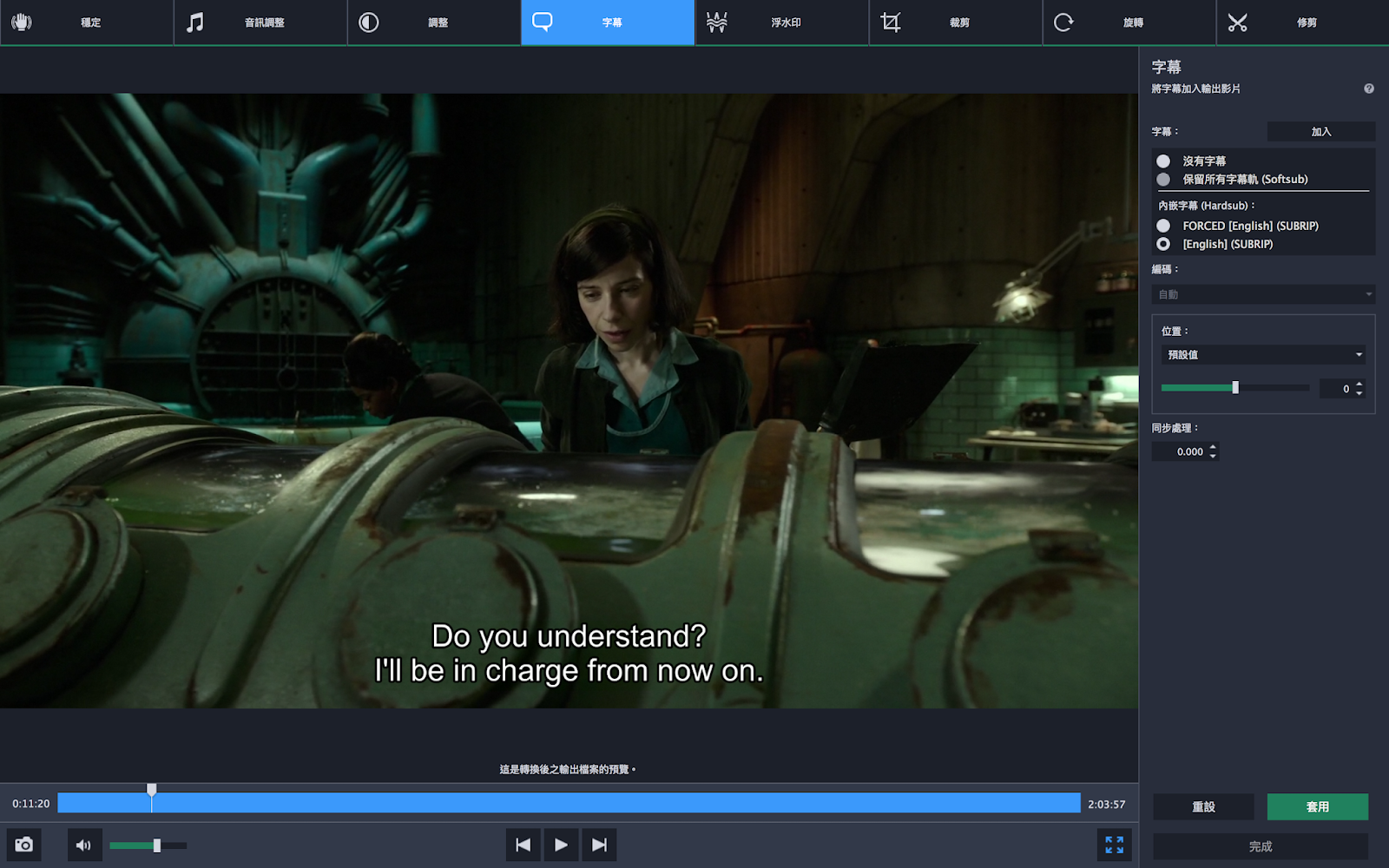Click the speech bubble subtitle icon
The width and height of the screenshot is (1389, 868).
point(543,22)
